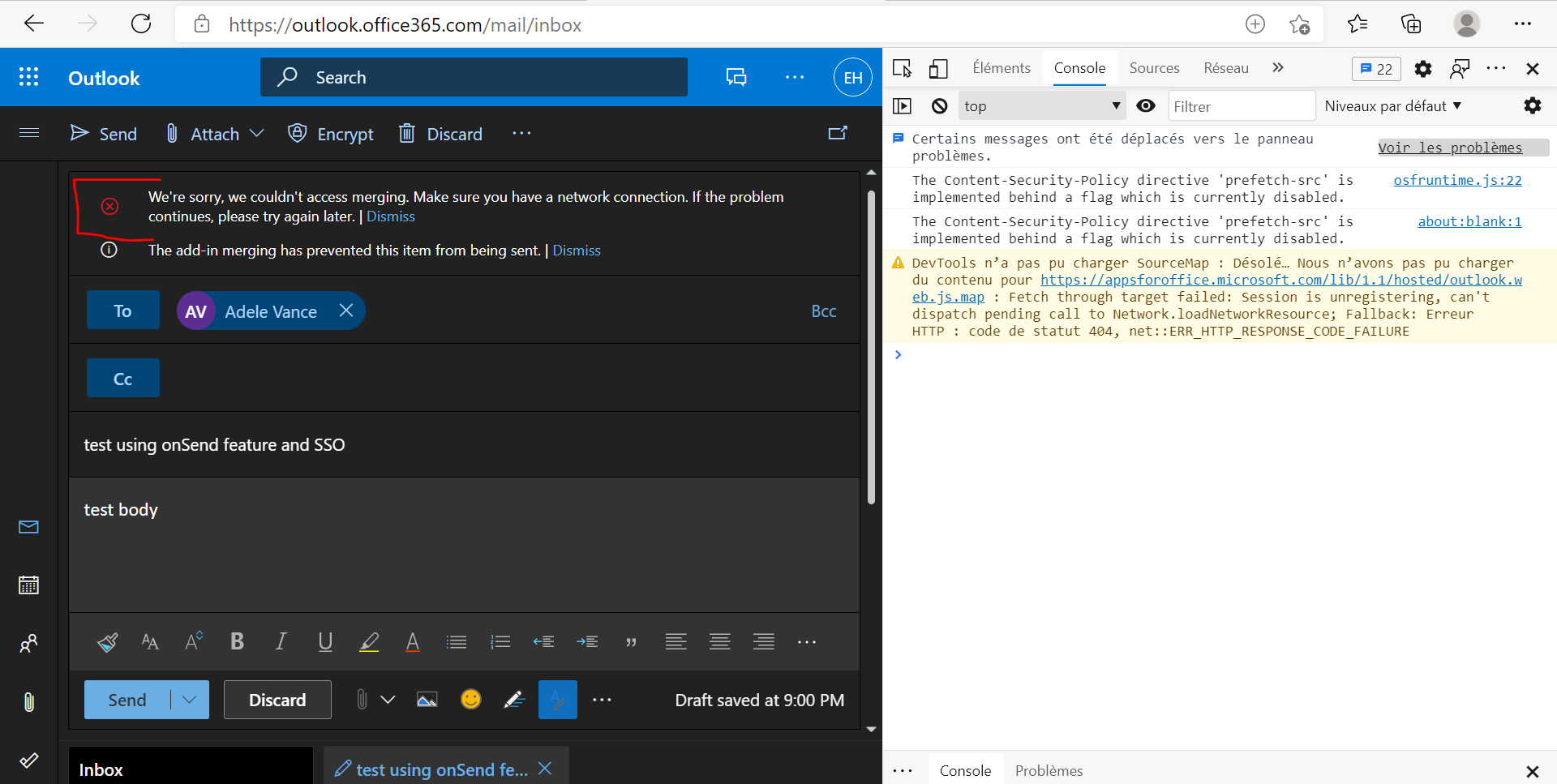
Task: Toggle live expression eye icon
Action: pyautogui.click(x=1146, y=106)
